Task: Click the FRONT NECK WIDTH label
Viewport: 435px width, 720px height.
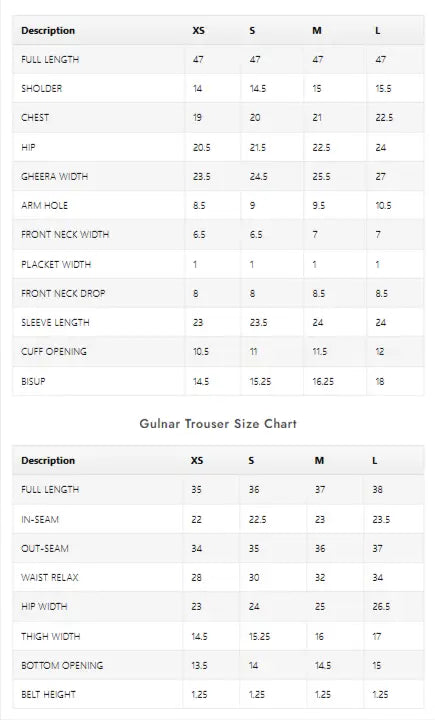Action: (65, 235)
